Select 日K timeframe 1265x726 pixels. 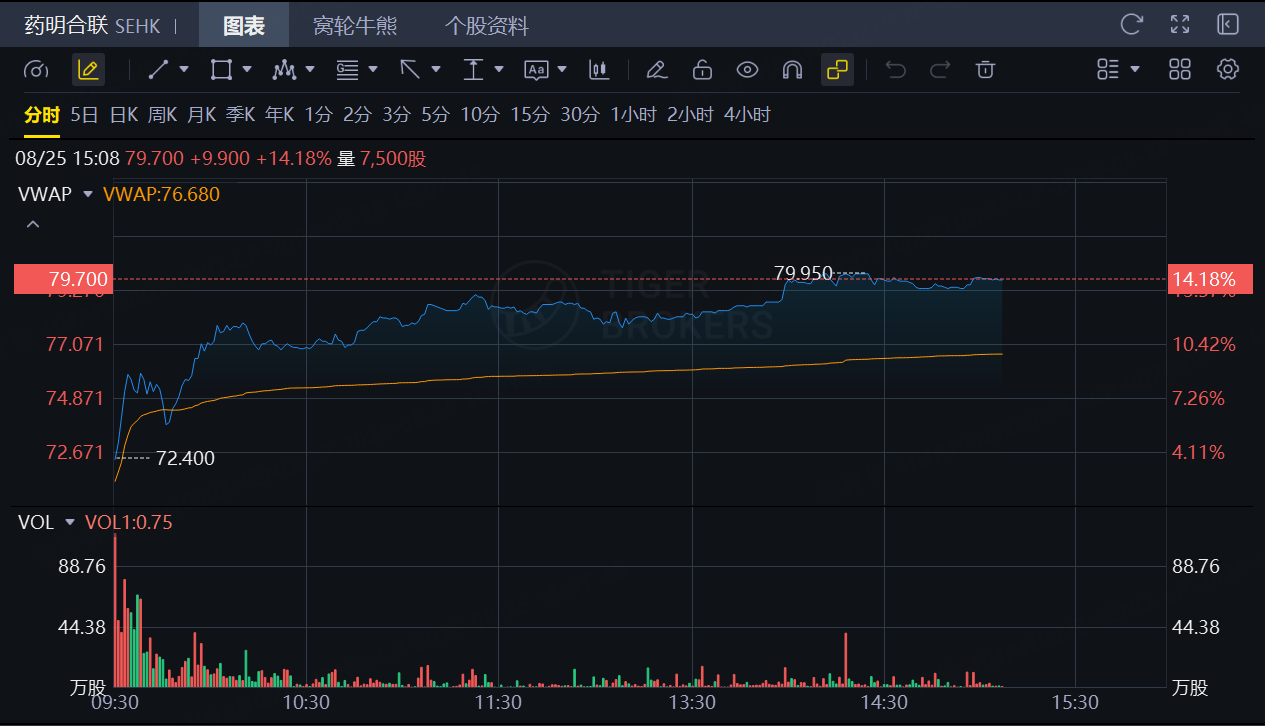(124, 115)
